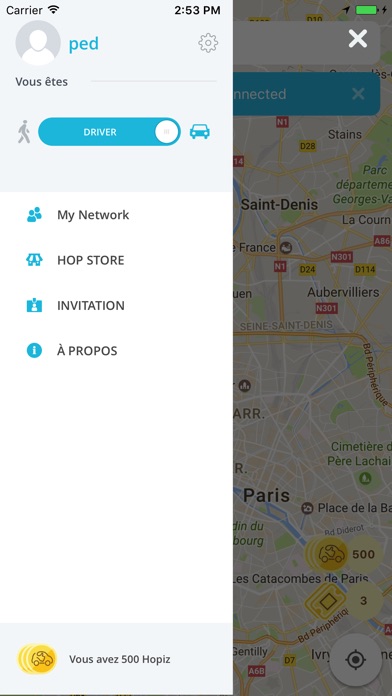The height and width of the screenshot is (696, 392).
Task: Tap the profile avatar picture
Action: (x=38, y=43)
